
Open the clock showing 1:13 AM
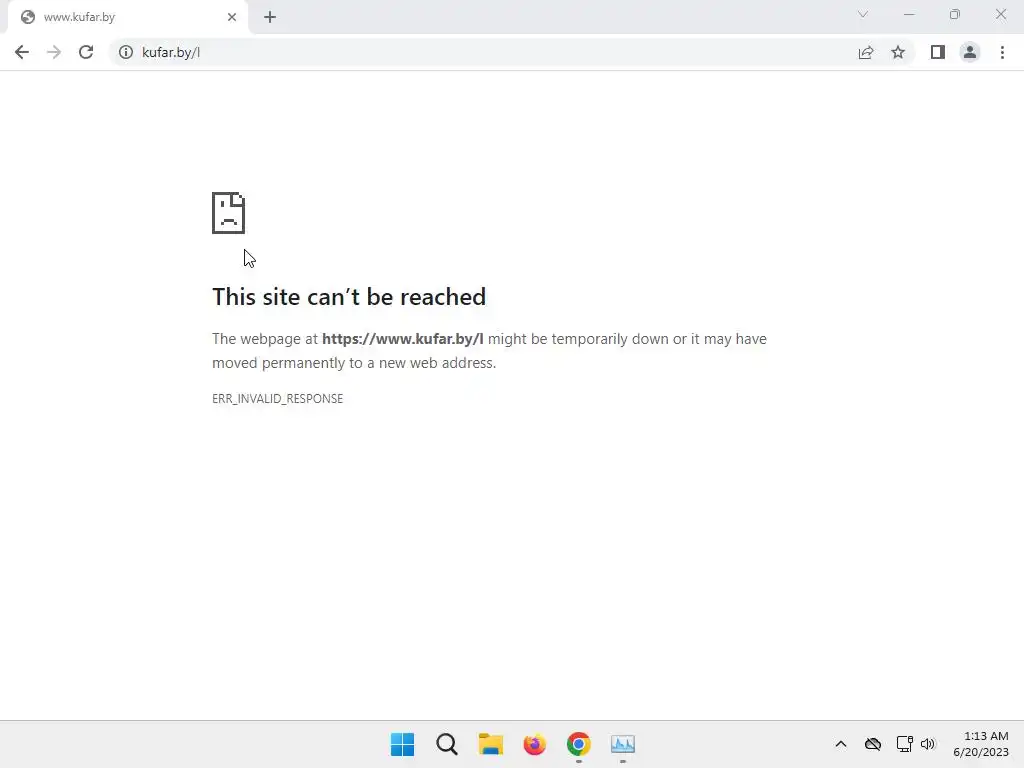(980, 744)
